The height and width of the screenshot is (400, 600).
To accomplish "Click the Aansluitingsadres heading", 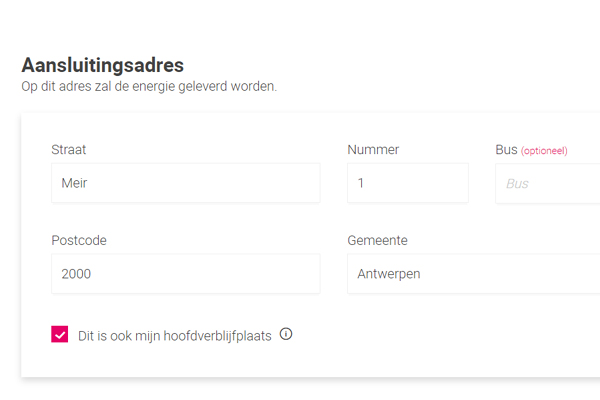I will (103, 65).
